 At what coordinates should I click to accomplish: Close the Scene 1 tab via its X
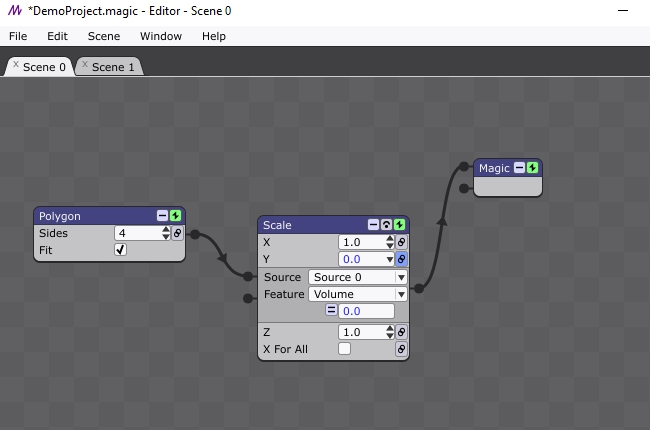coord(85,64)
